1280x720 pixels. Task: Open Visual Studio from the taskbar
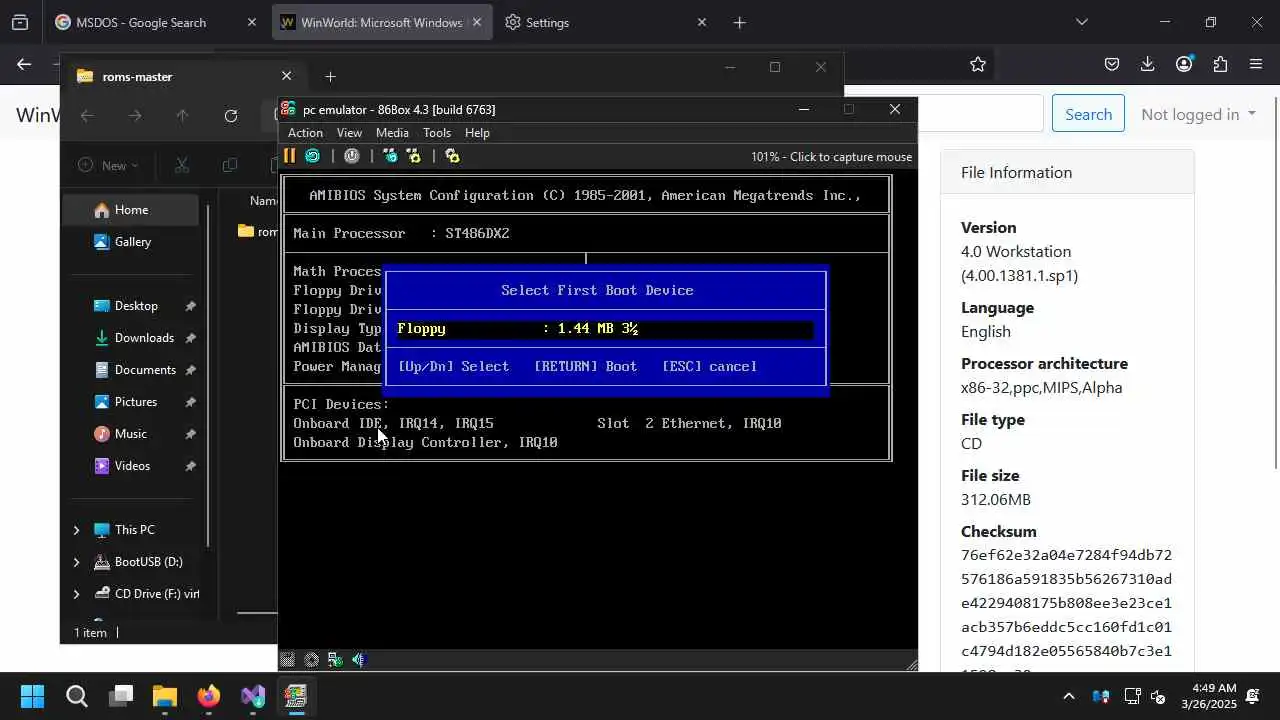point(253,696)
